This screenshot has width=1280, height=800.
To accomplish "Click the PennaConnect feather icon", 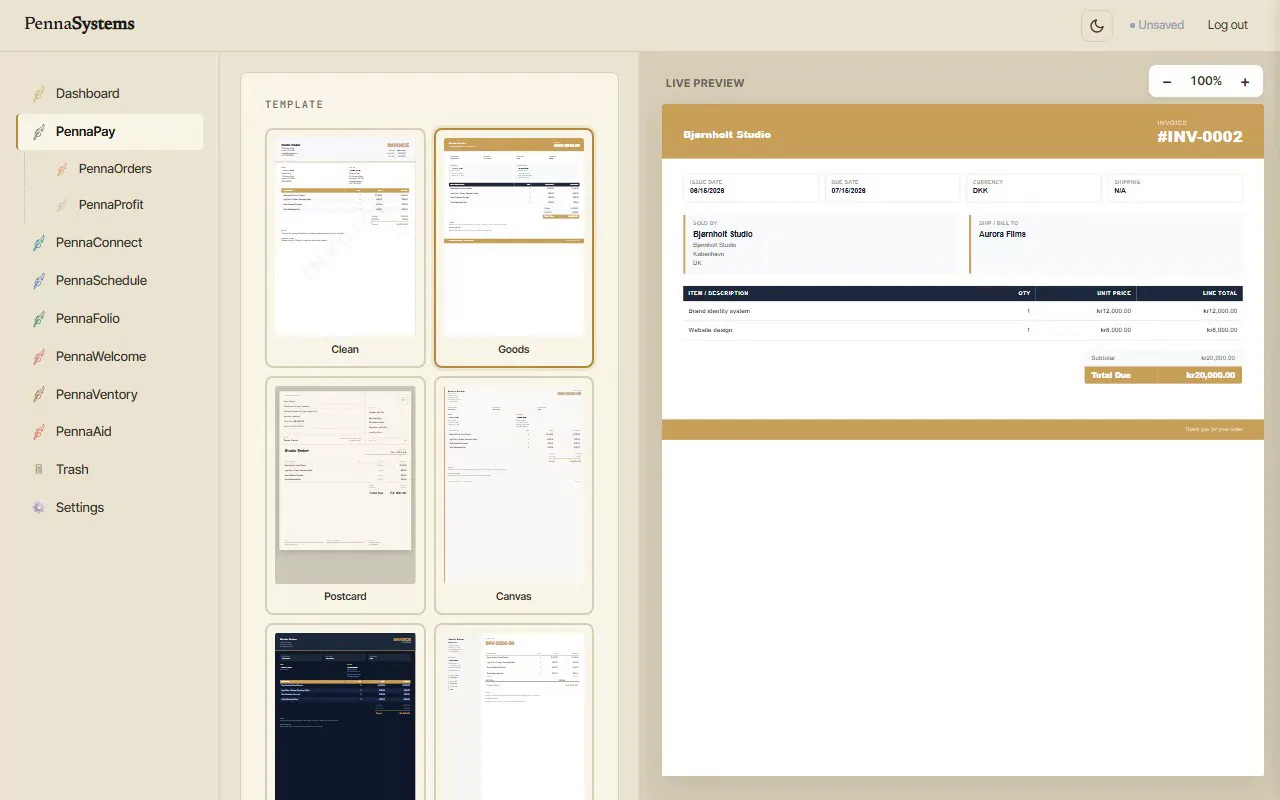I will point(38,243).
